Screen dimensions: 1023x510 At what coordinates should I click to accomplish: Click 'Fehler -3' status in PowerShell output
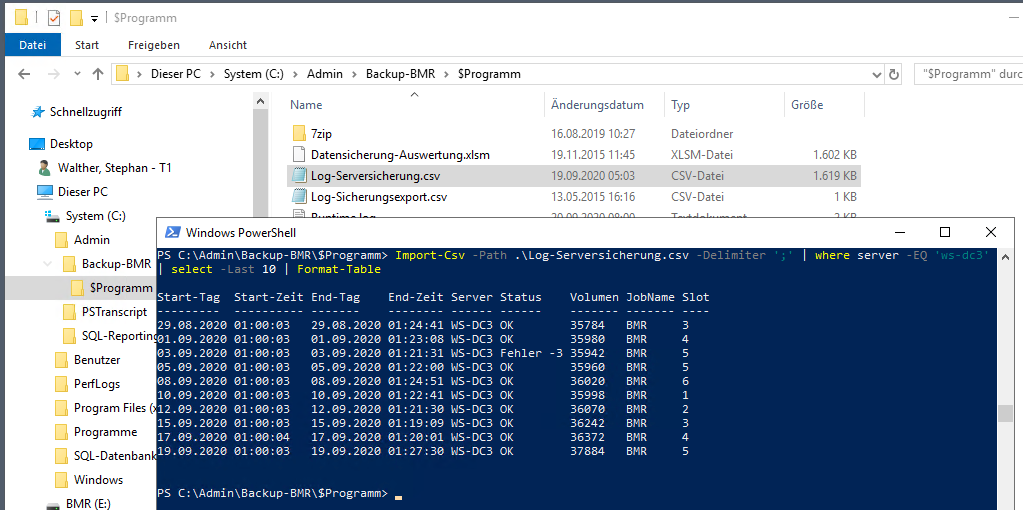531,353
